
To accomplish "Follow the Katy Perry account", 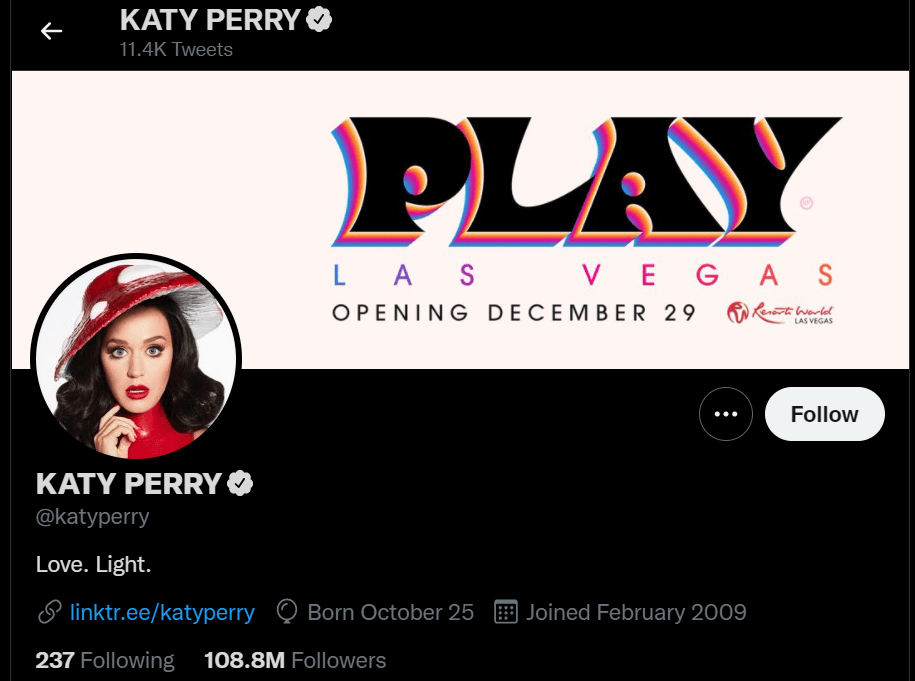I will pos(825,414).
